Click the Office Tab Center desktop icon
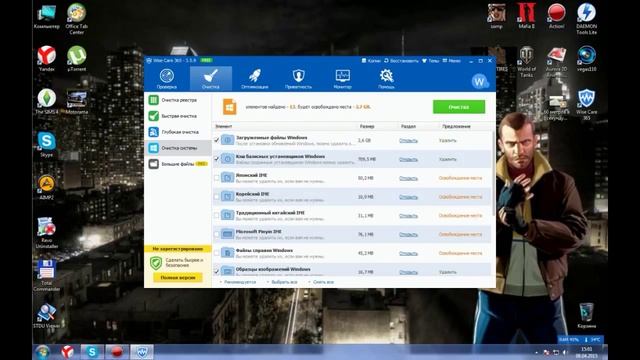640x360 pixels. 77,18
